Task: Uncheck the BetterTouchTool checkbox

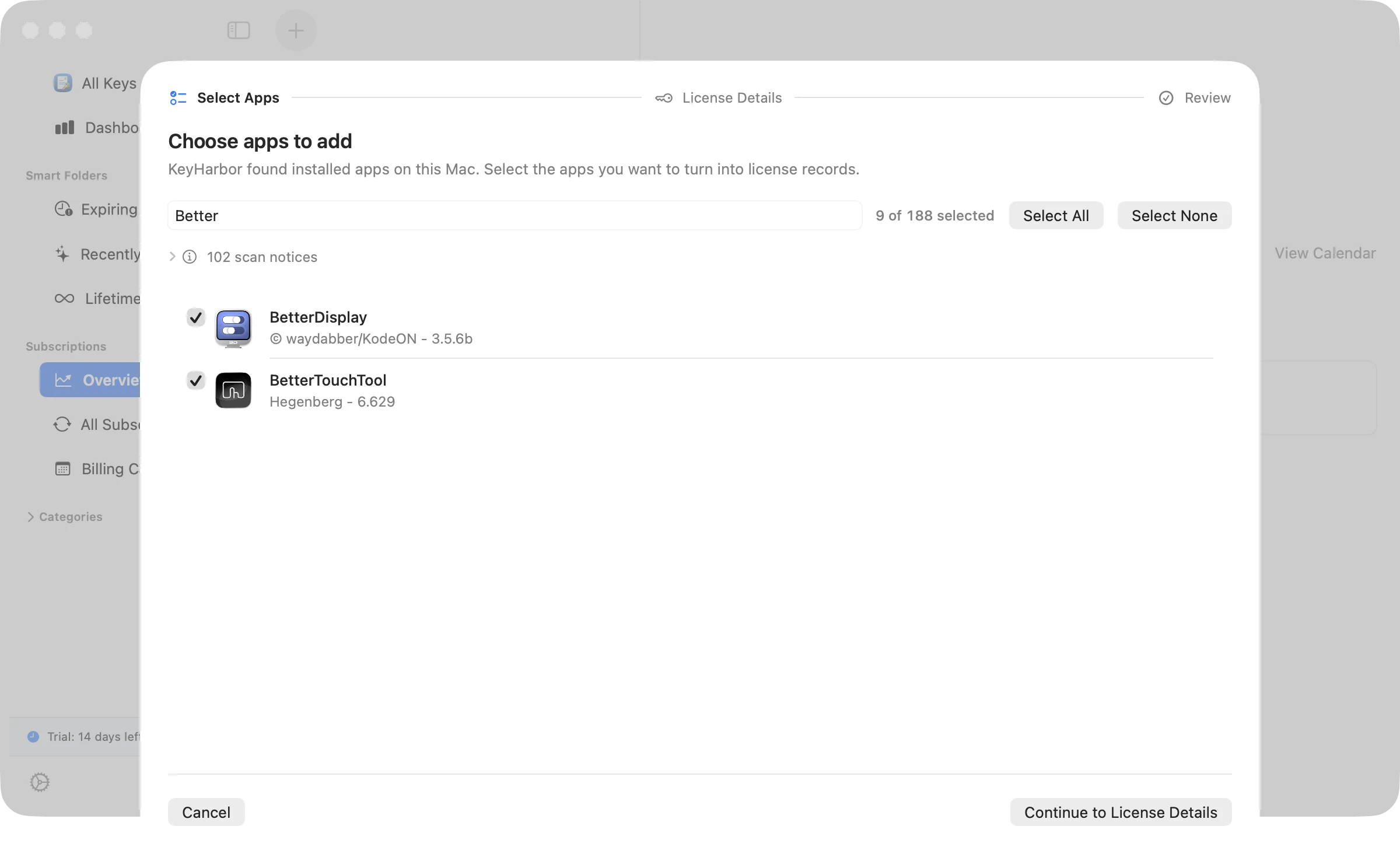Action: pos(196,380)
